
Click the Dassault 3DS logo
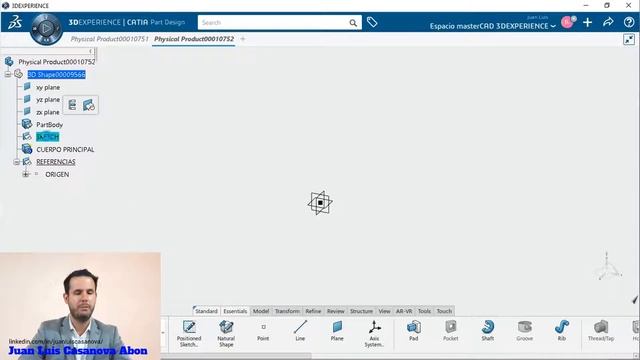click(x=15, y=22)
